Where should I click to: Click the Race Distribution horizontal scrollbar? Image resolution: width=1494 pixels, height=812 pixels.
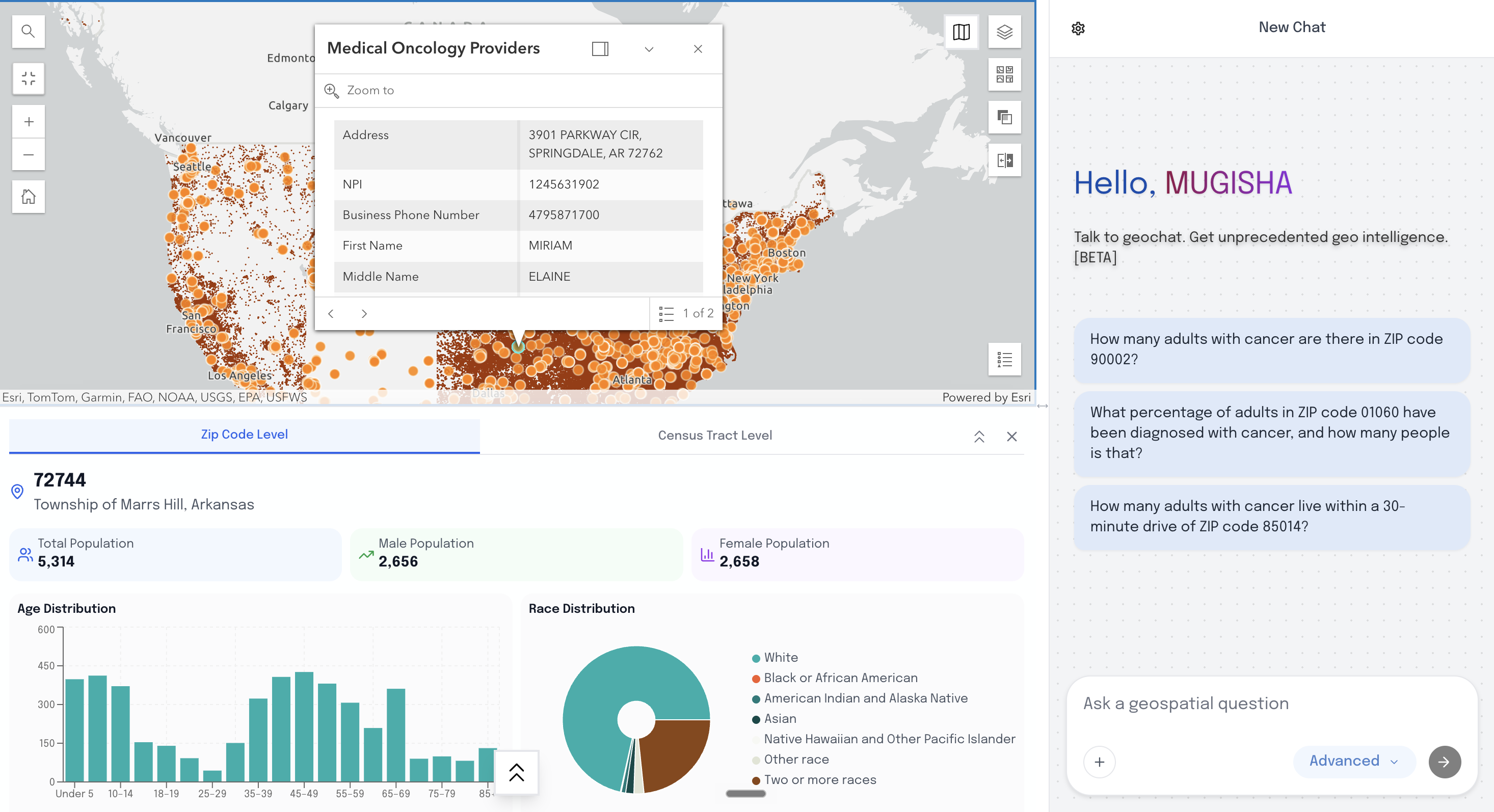pyautogui.click(x=745, y=794)
